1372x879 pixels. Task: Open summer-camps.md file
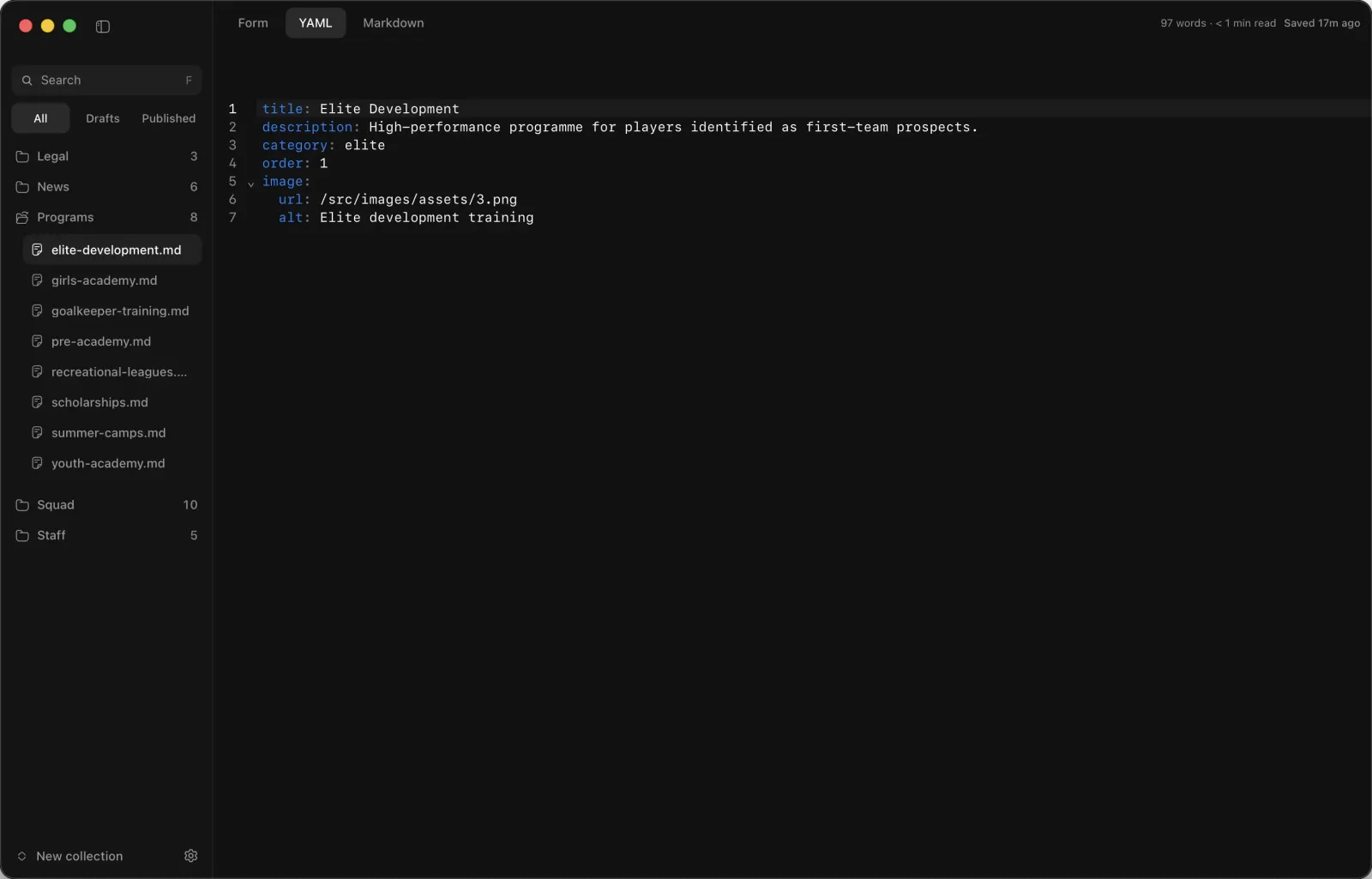tap(112, 432)
